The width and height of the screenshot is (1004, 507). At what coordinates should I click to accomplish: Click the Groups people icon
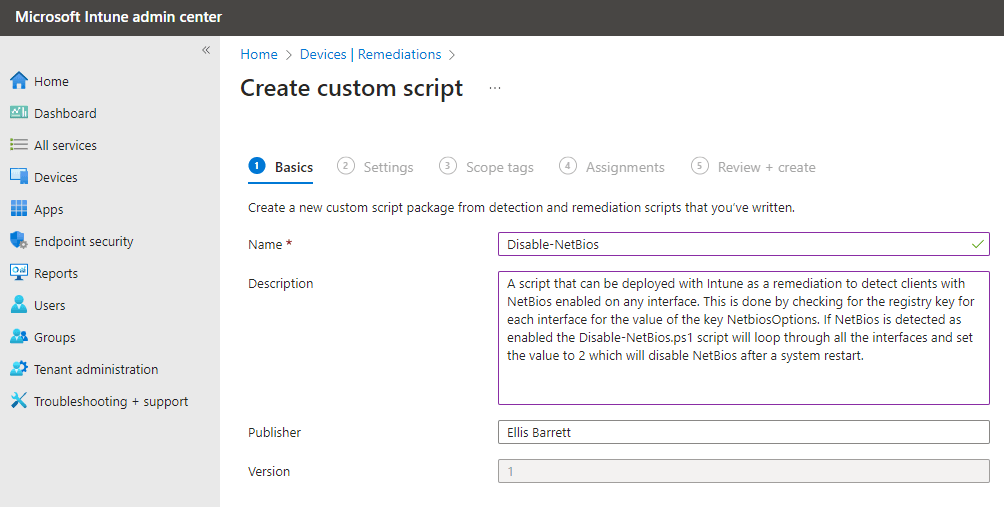click(19, 337)
